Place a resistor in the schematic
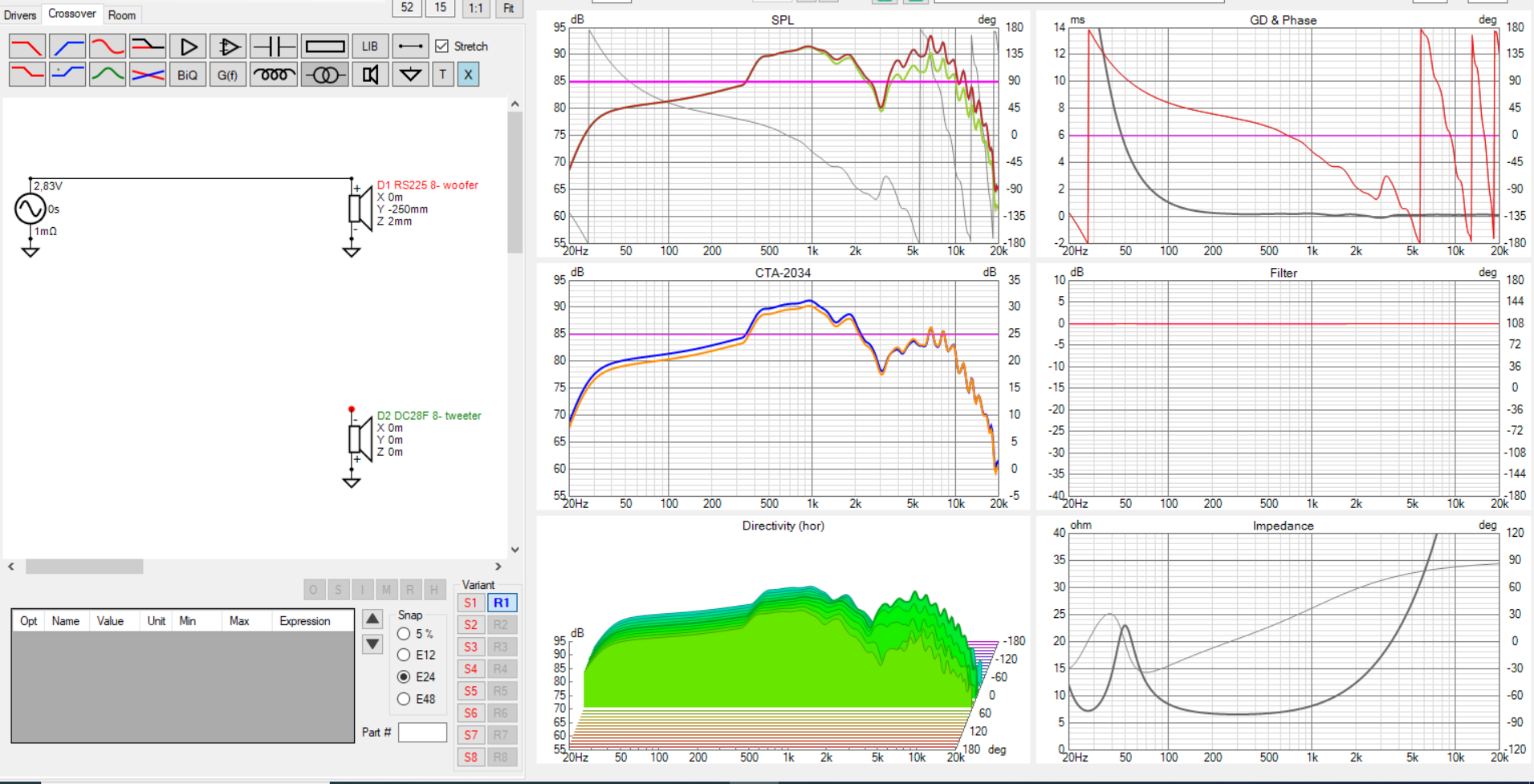 point(325,47)
